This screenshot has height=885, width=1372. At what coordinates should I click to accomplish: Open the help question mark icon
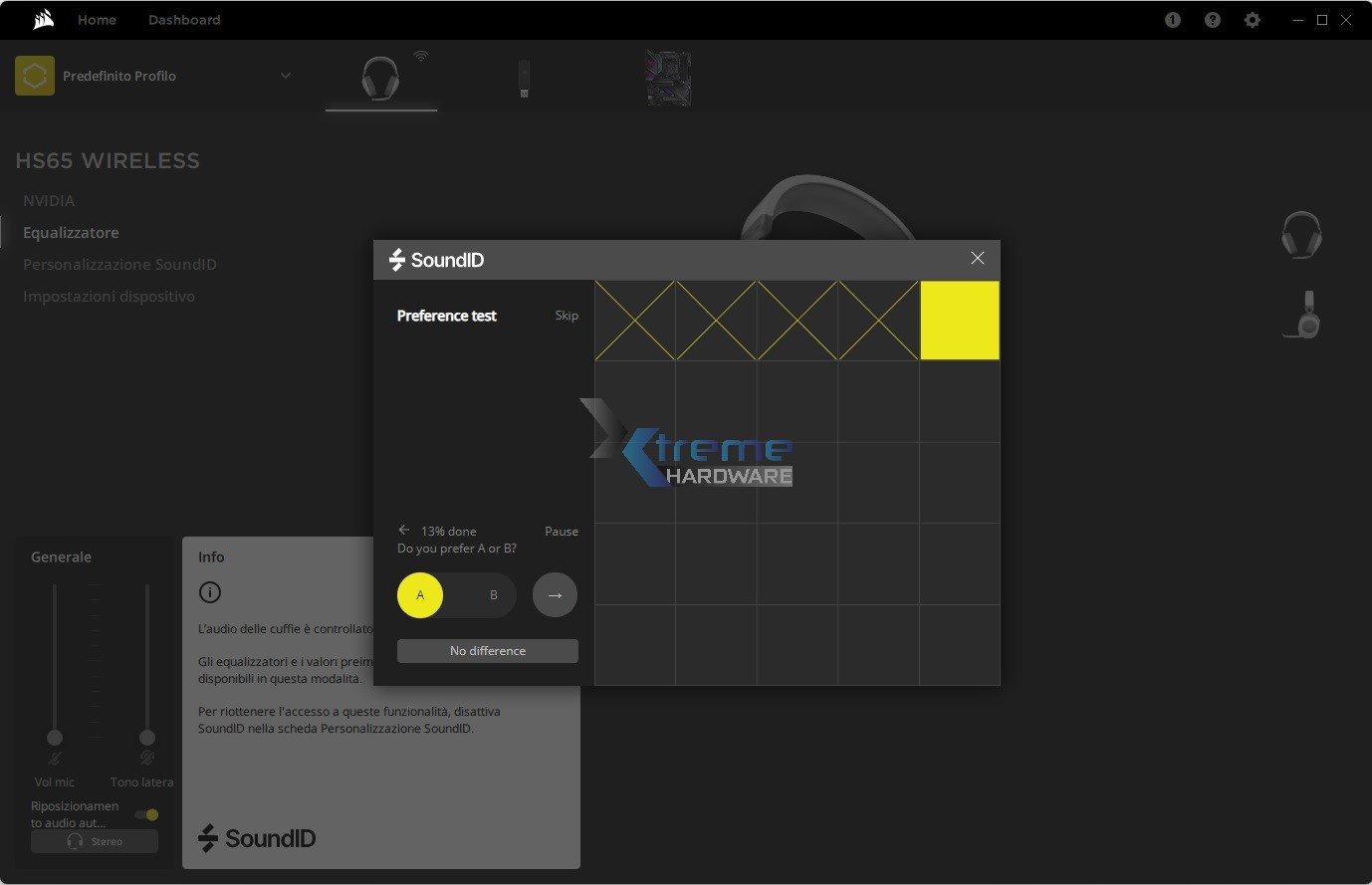[1212, 20]
